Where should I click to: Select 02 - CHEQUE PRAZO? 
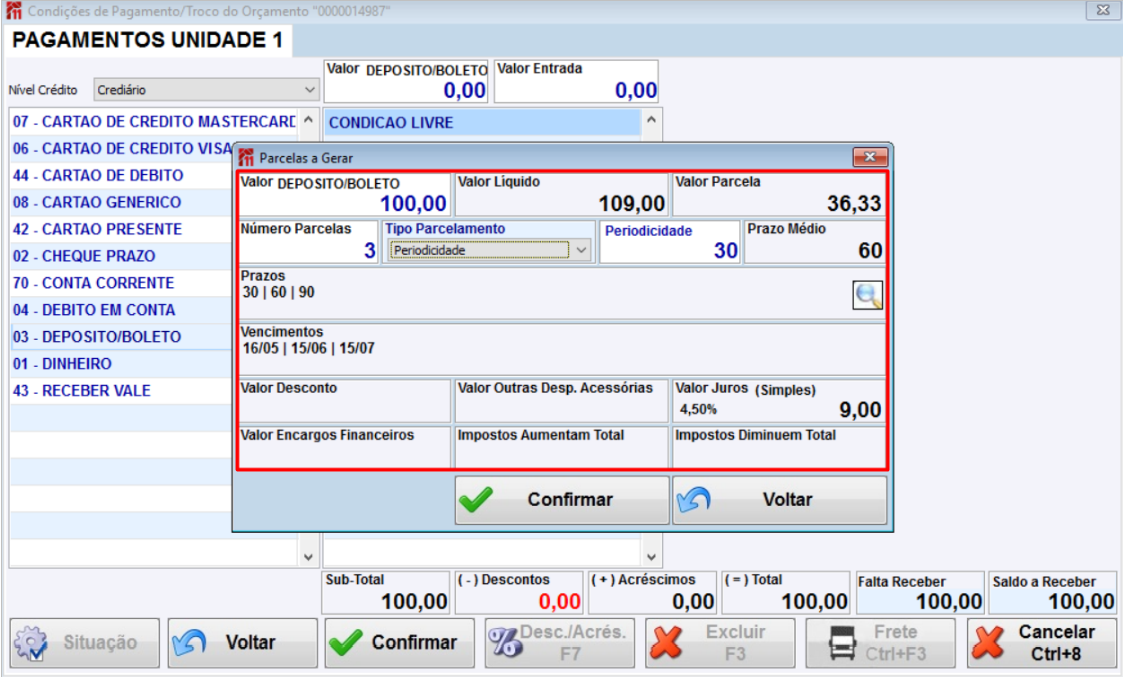(122, 256)
